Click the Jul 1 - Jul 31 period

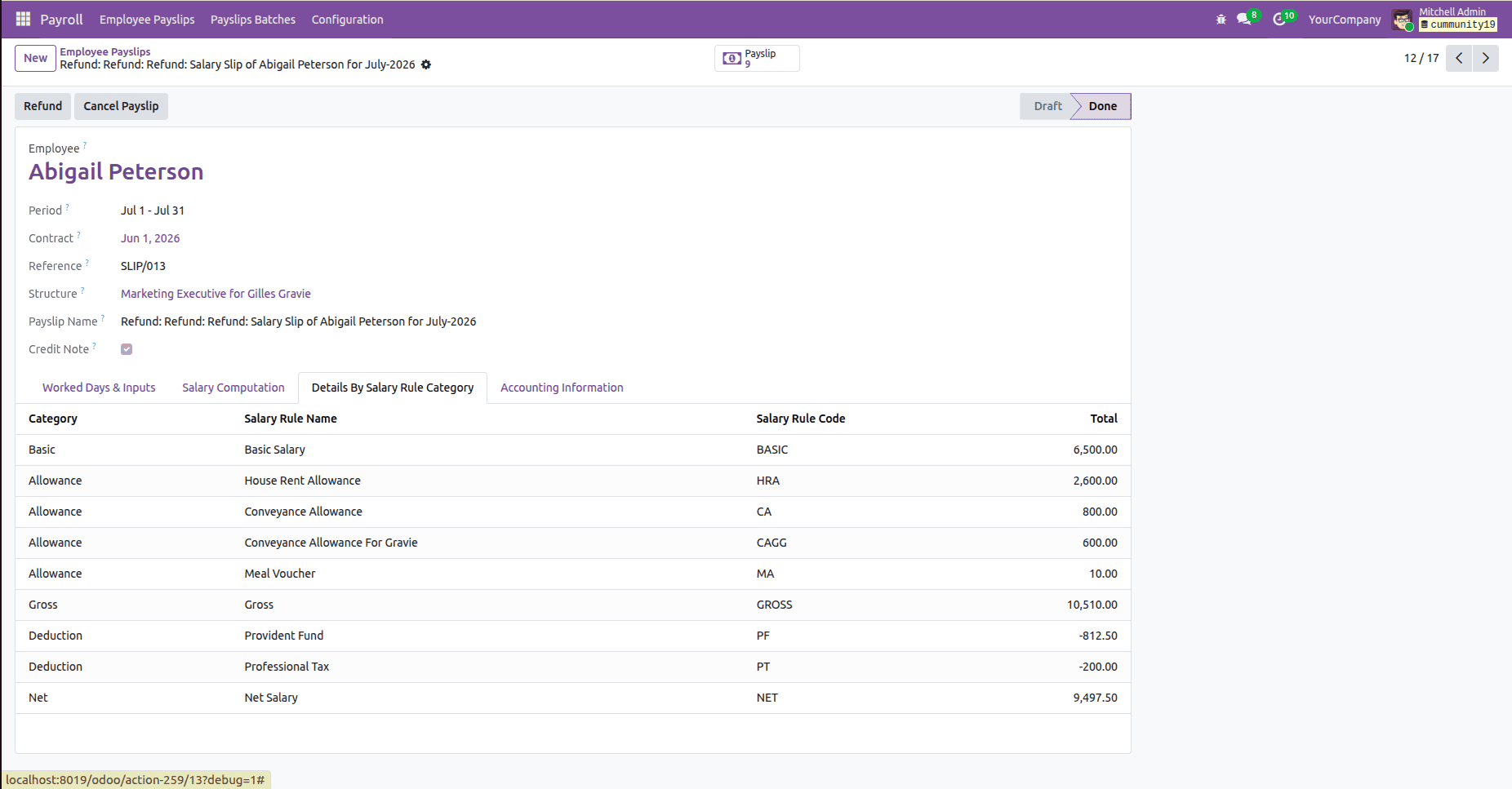pyautogui.click(x=153, y=211)
